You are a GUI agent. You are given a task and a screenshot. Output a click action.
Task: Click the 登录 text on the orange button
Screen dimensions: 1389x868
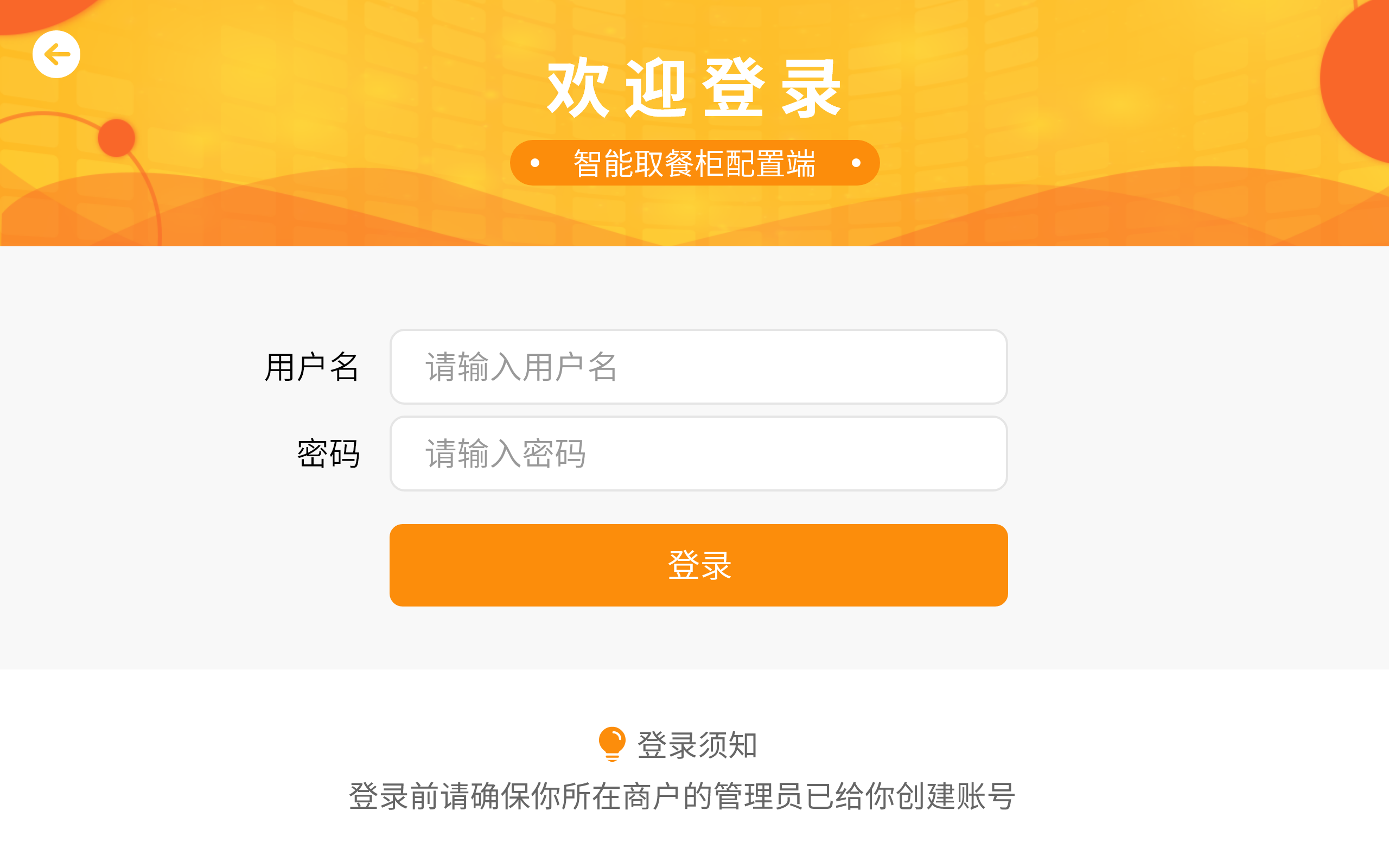pos(699,565)
